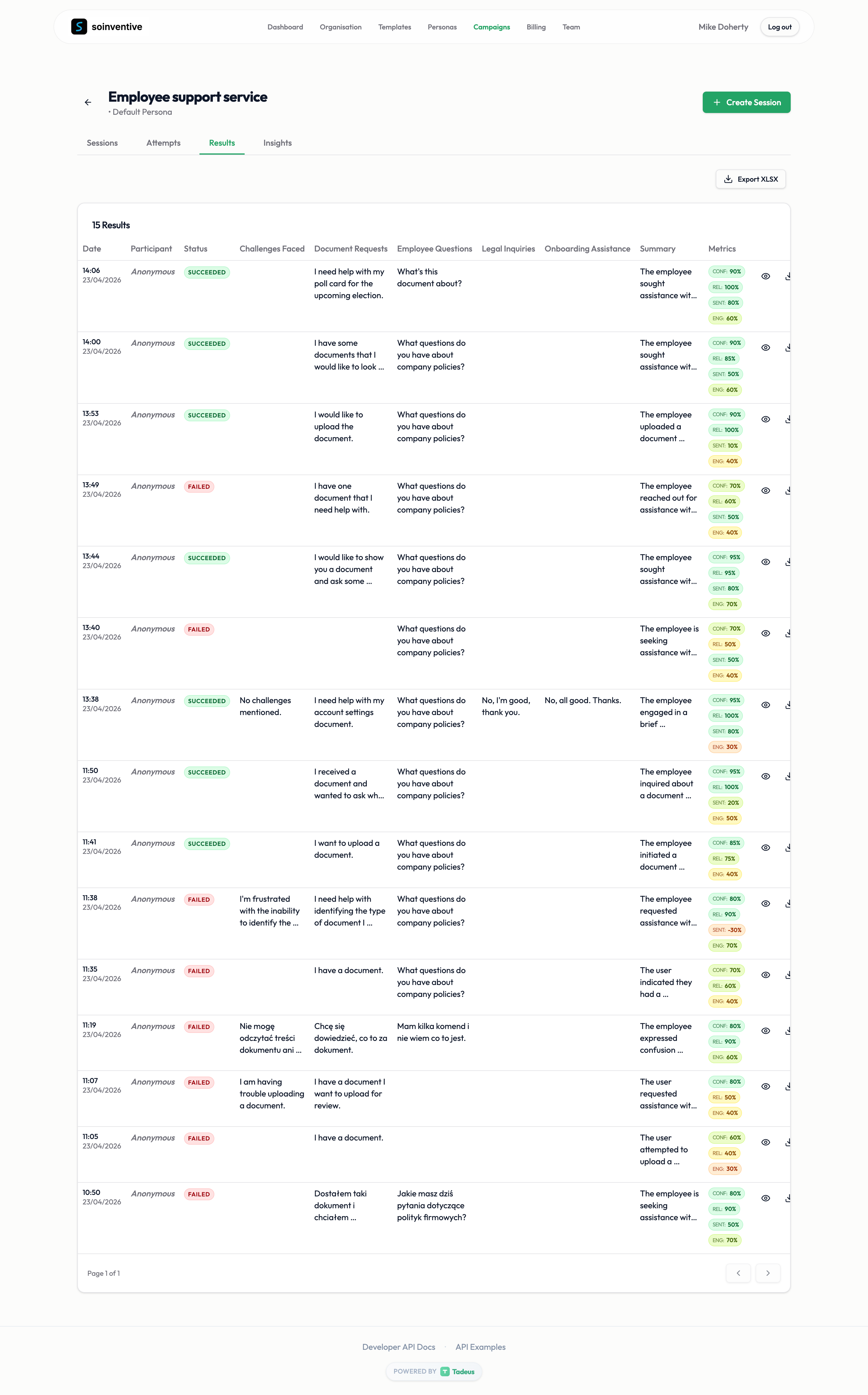Click the Create Session button
Screen dimensions: 868x1395
746,102
